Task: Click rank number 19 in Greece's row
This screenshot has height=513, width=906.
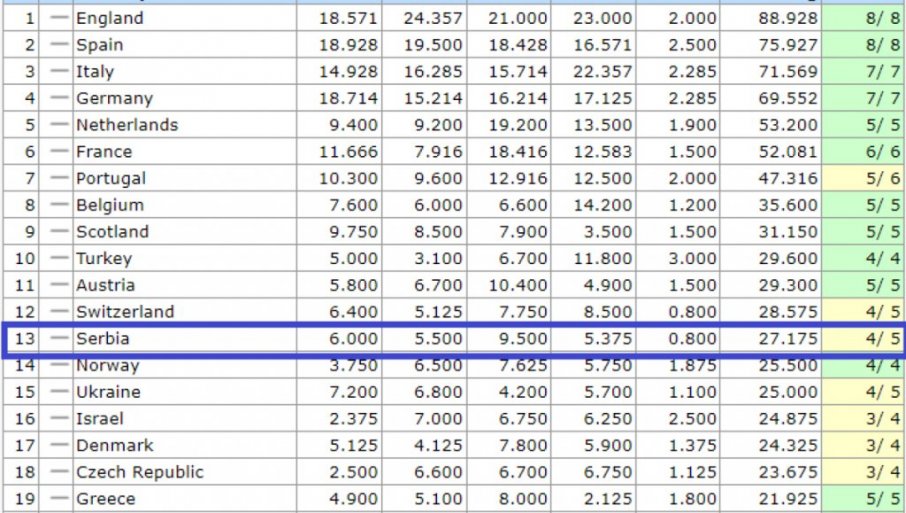Action: pyautogui.click(x=24, y=499)
